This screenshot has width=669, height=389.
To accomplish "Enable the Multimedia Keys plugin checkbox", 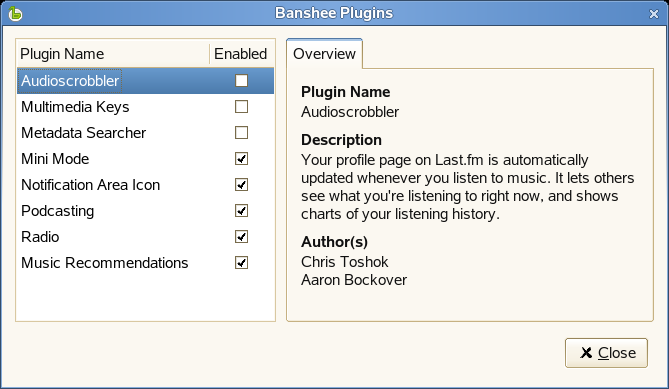I will click(241, 107).
